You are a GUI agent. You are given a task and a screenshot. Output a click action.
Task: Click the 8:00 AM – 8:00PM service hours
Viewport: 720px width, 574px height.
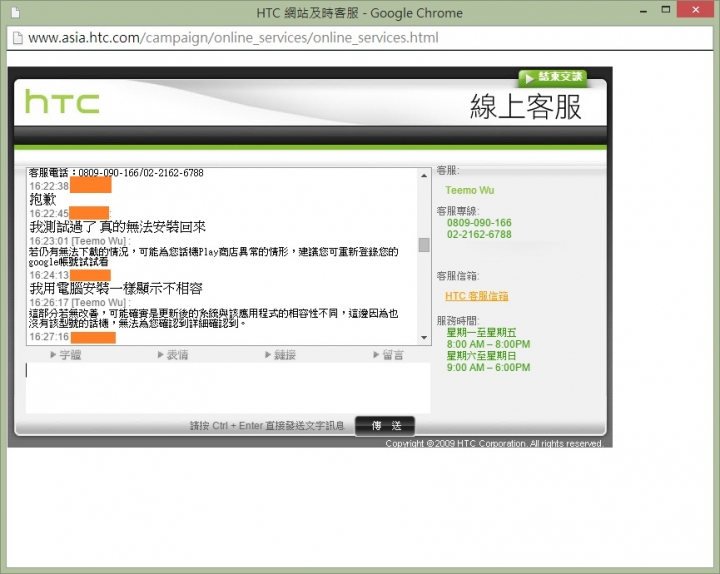[x=488, y=344]
